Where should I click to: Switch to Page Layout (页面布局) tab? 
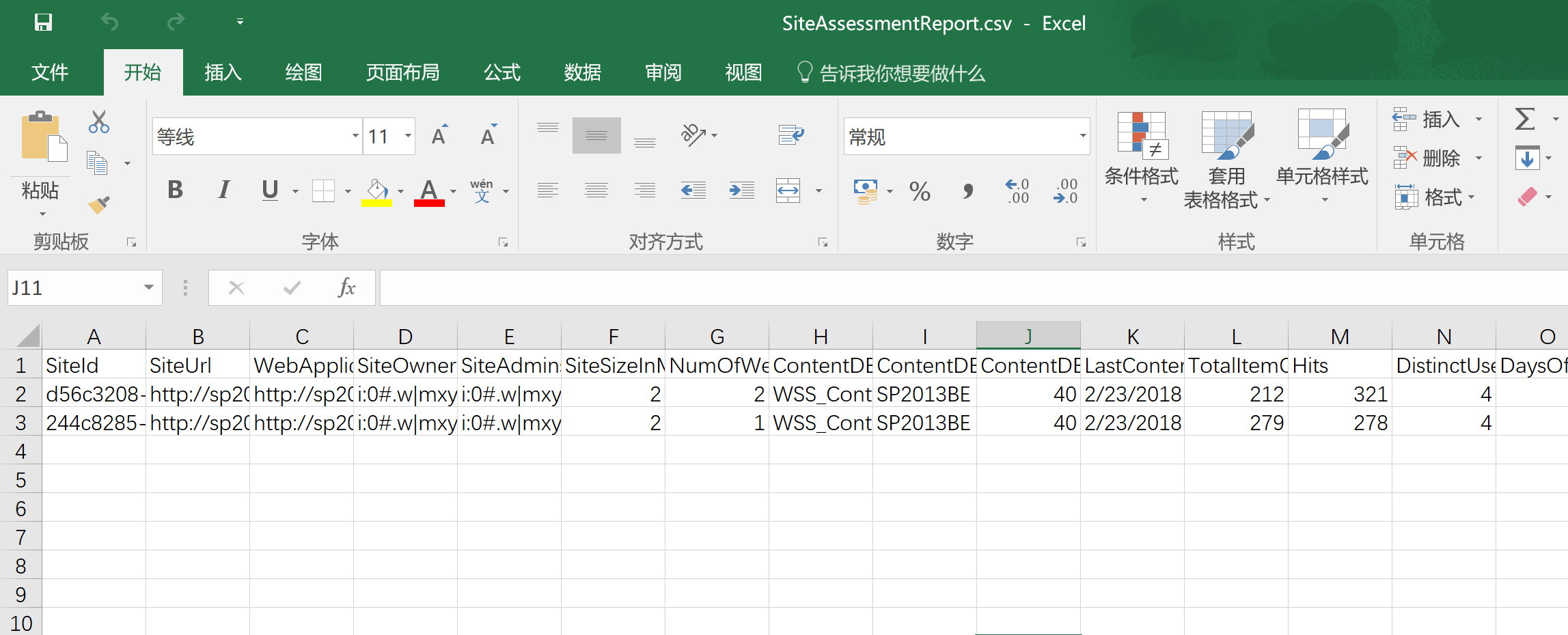[x=402, y=72]
